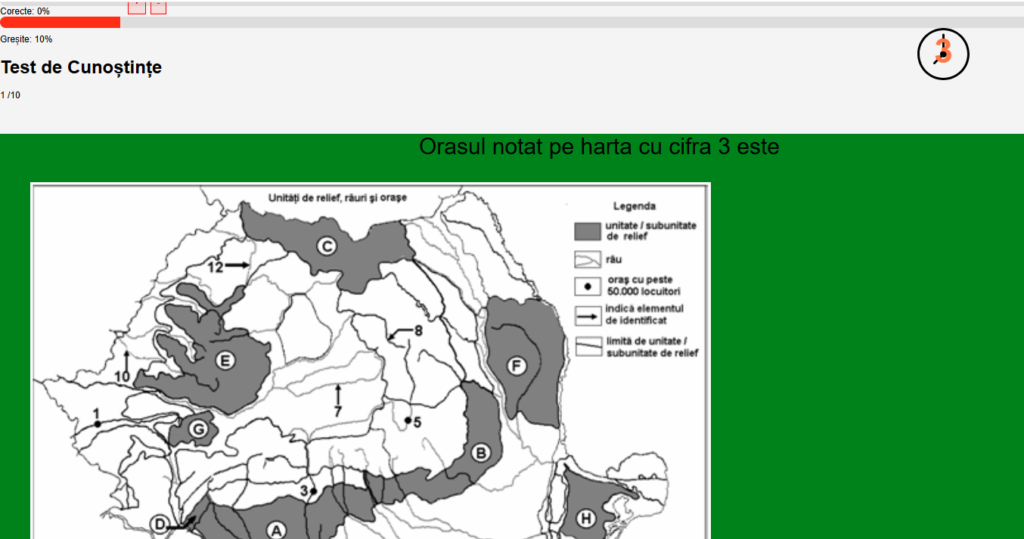Screen dimensions: 1024x539
Task: Click the circled letter G marker
Action: [198, 430]
